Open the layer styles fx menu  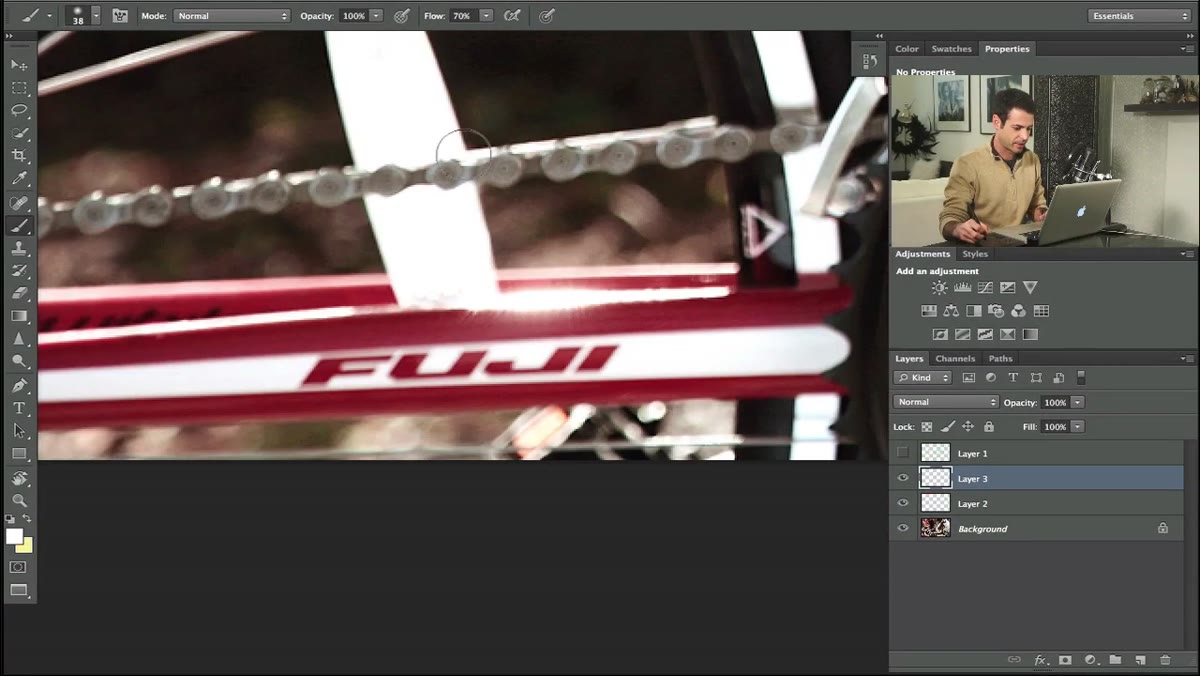(1040, 660)
